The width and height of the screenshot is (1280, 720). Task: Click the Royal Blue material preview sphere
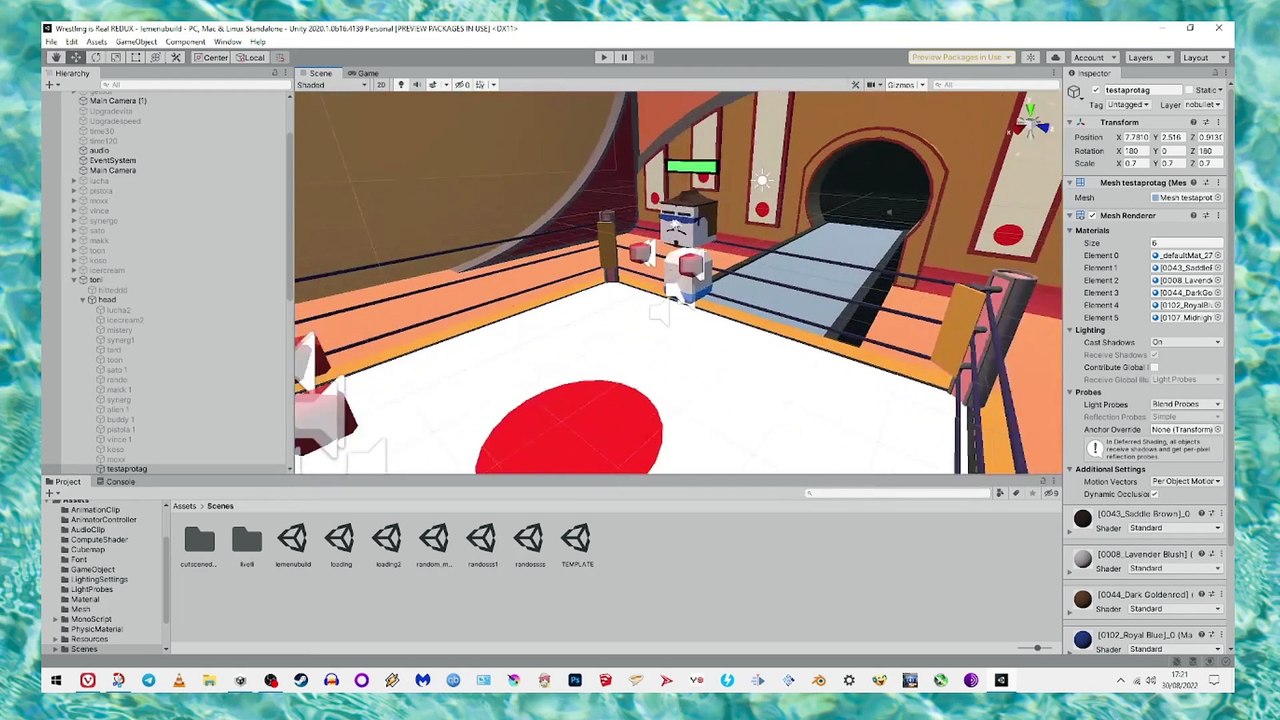(1082, 640)
